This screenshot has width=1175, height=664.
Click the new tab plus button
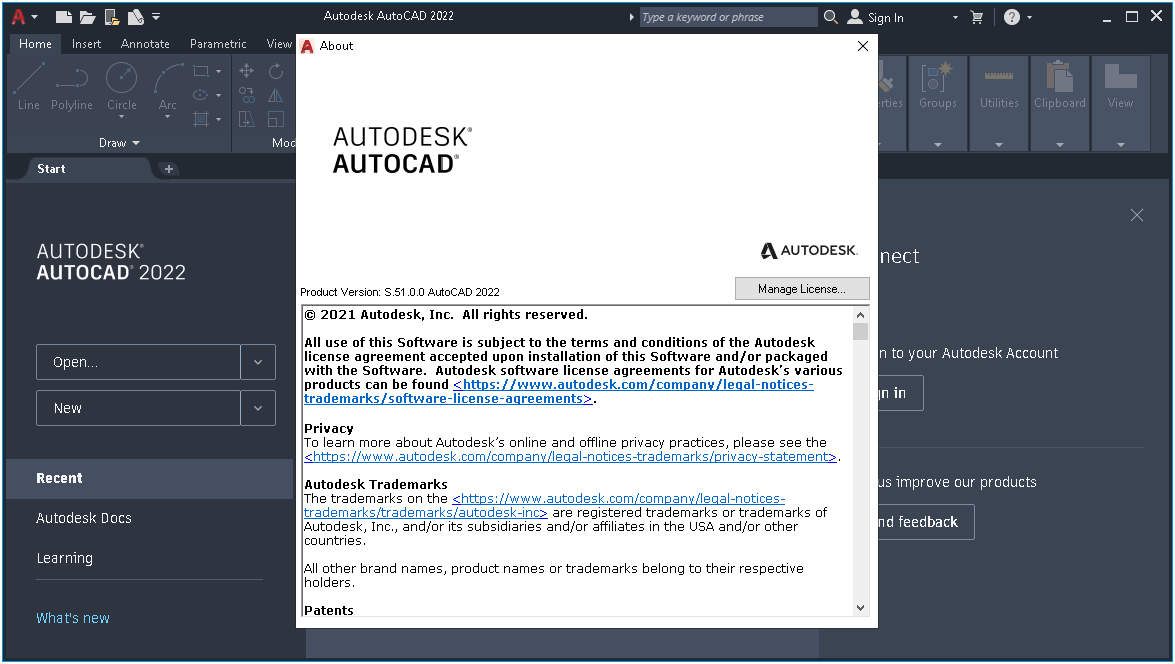pos(169,169)
